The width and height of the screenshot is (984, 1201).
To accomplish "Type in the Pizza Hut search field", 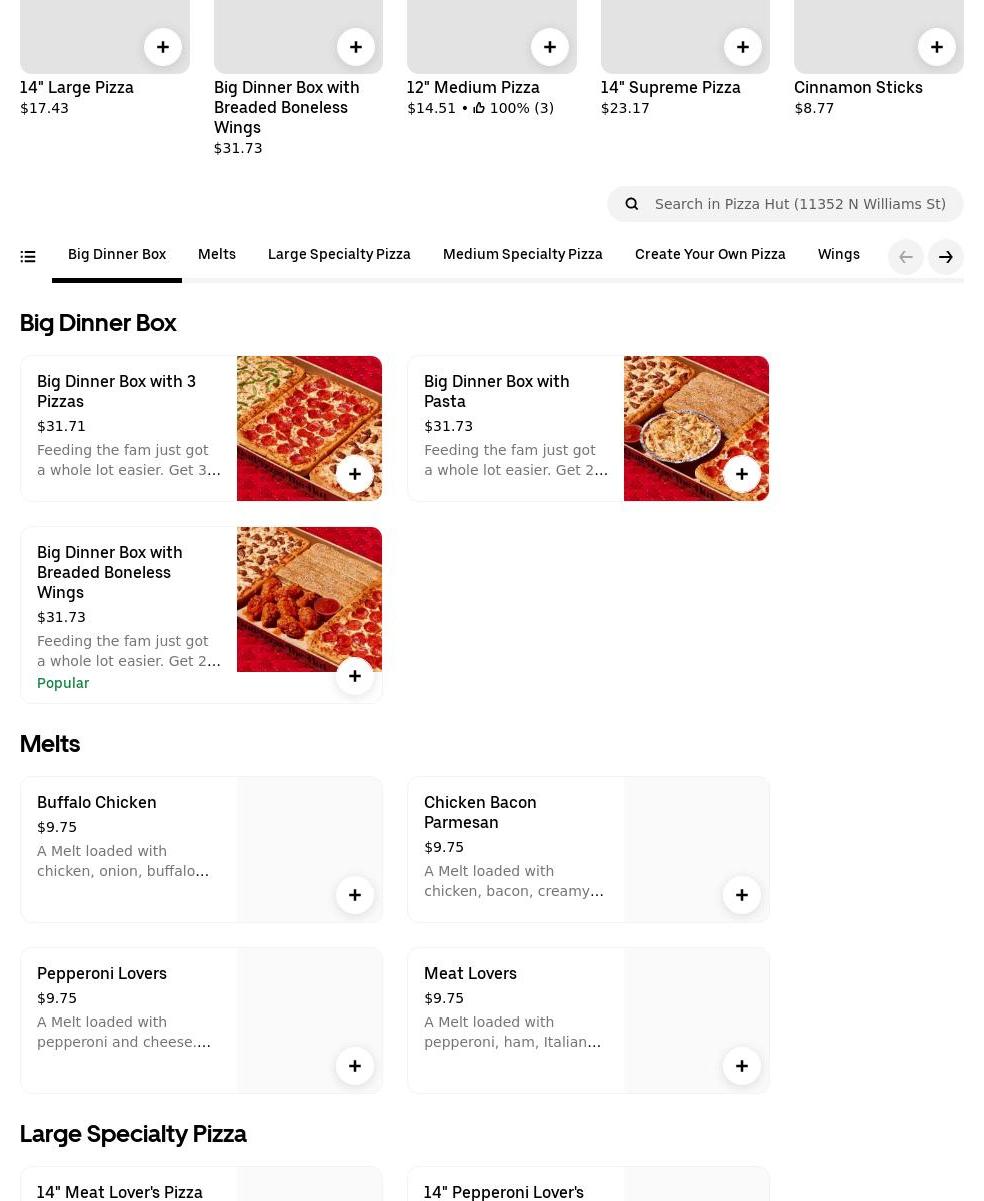I will pos(800,204).
